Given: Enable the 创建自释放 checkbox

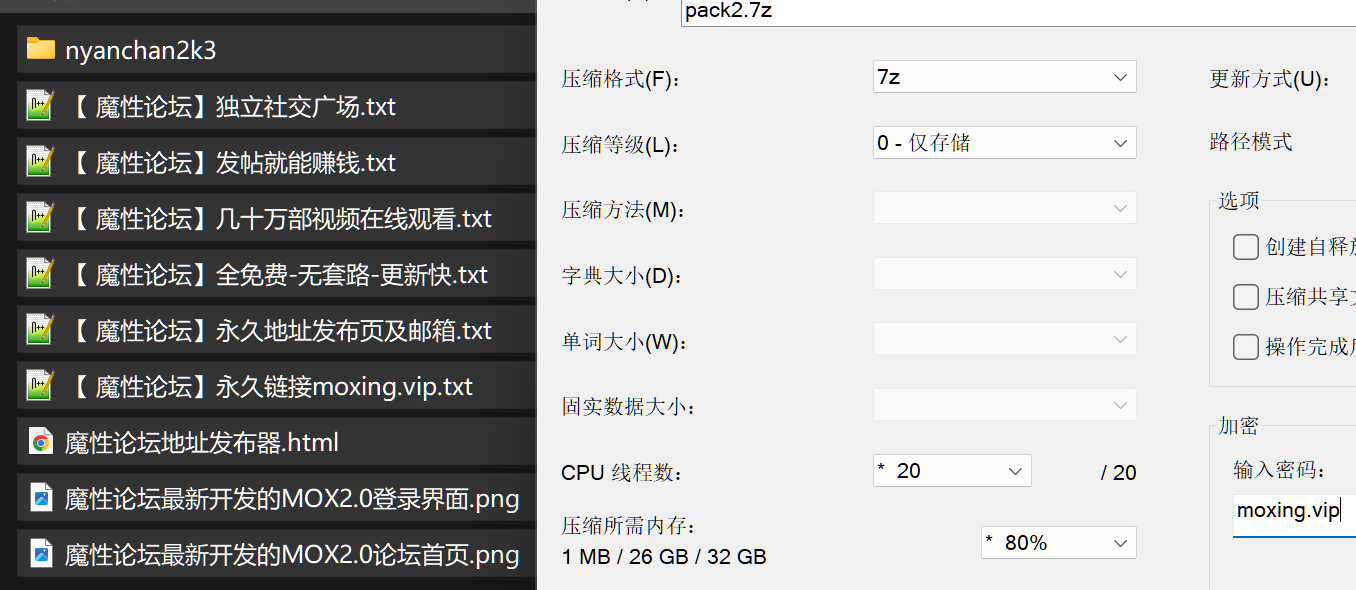Looking at the screenshot, I should (x=1246, y=247).
